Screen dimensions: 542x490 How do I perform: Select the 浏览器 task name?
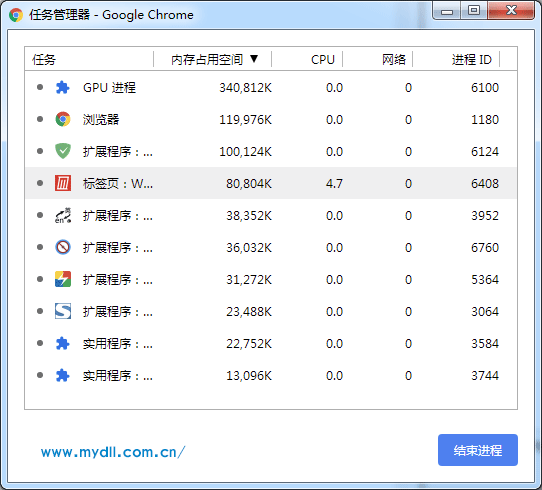pyautogui.click(x=101, y=120)
